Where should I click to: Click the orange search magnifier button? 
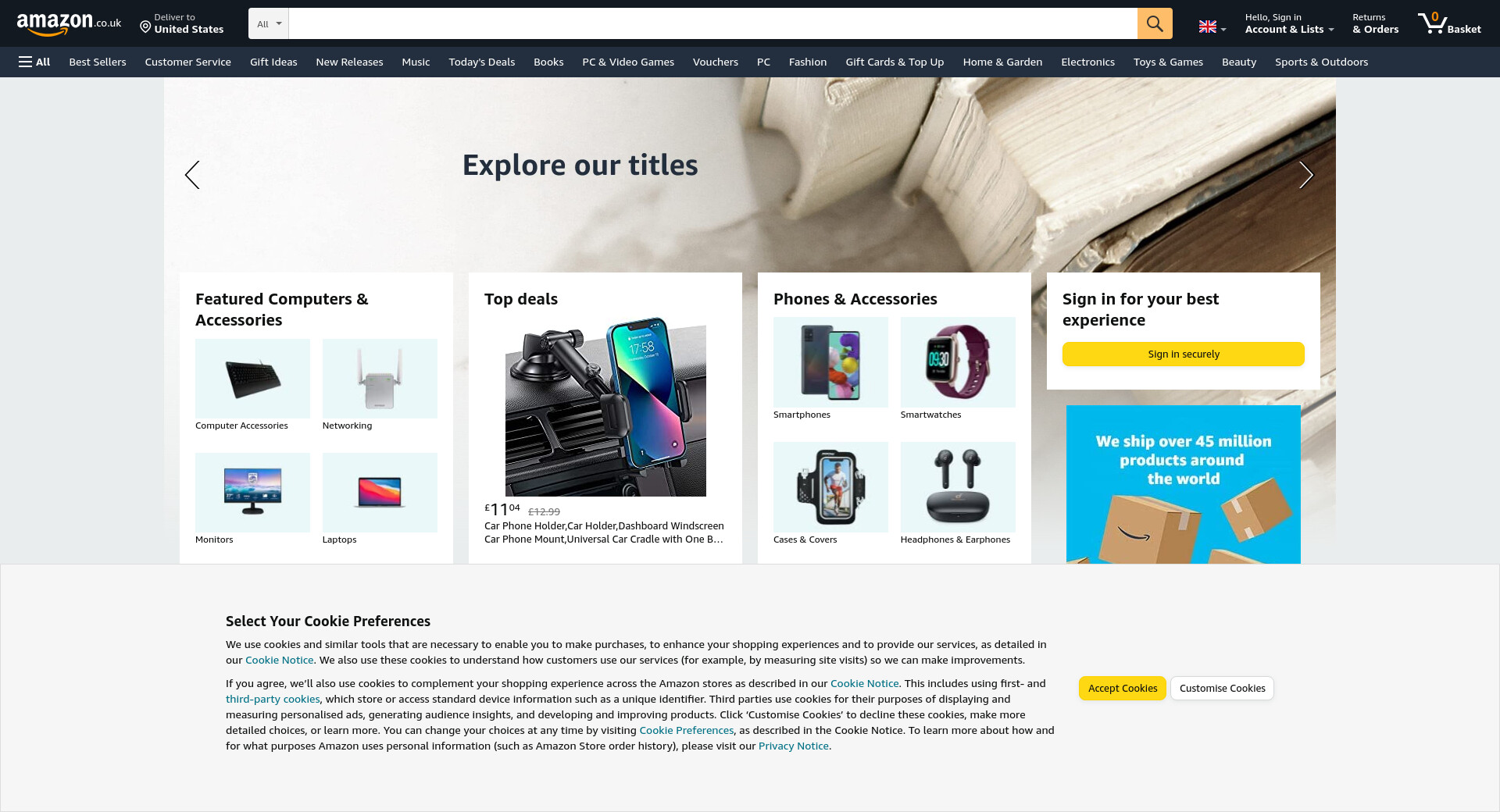coord(1155,23)
